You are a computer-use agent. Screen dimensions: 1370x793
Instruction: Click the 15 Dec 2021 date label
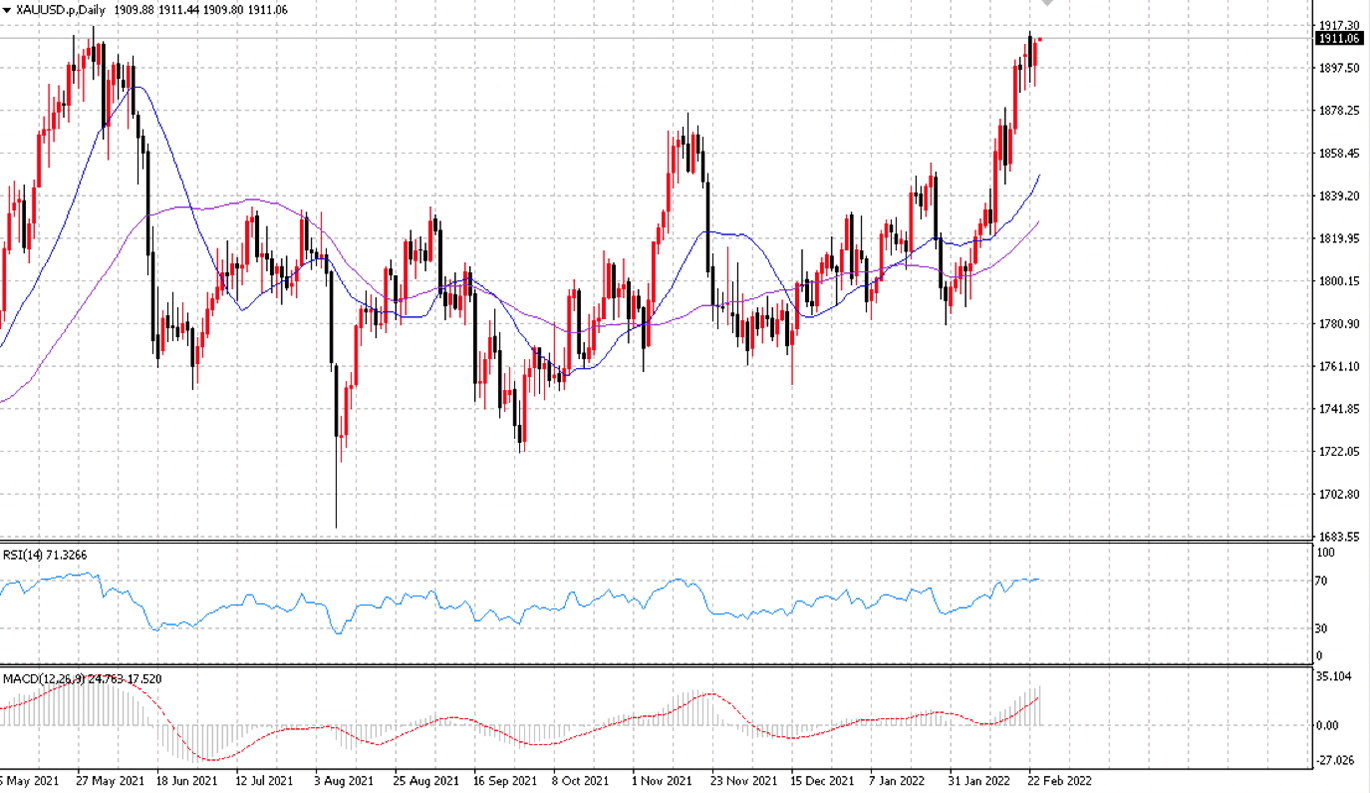point(821,780)
